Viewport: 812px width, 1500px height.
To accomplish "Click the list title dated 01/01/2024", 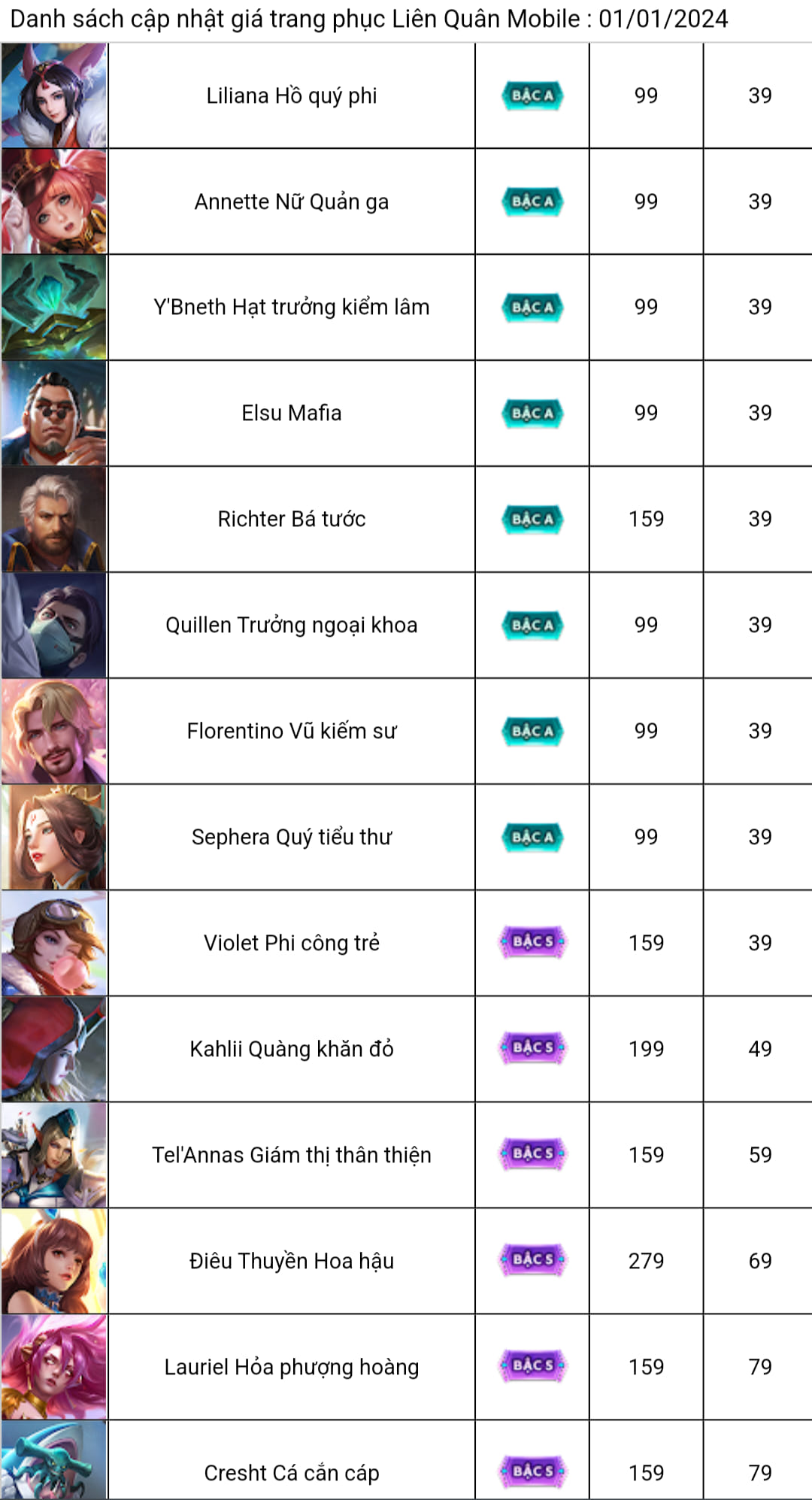I will pos(369,19).
